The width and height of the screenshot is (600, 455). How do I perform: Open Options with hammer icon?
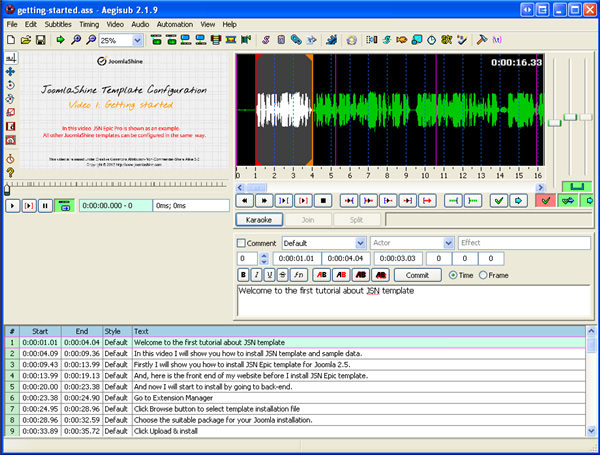tap(482, 40)
